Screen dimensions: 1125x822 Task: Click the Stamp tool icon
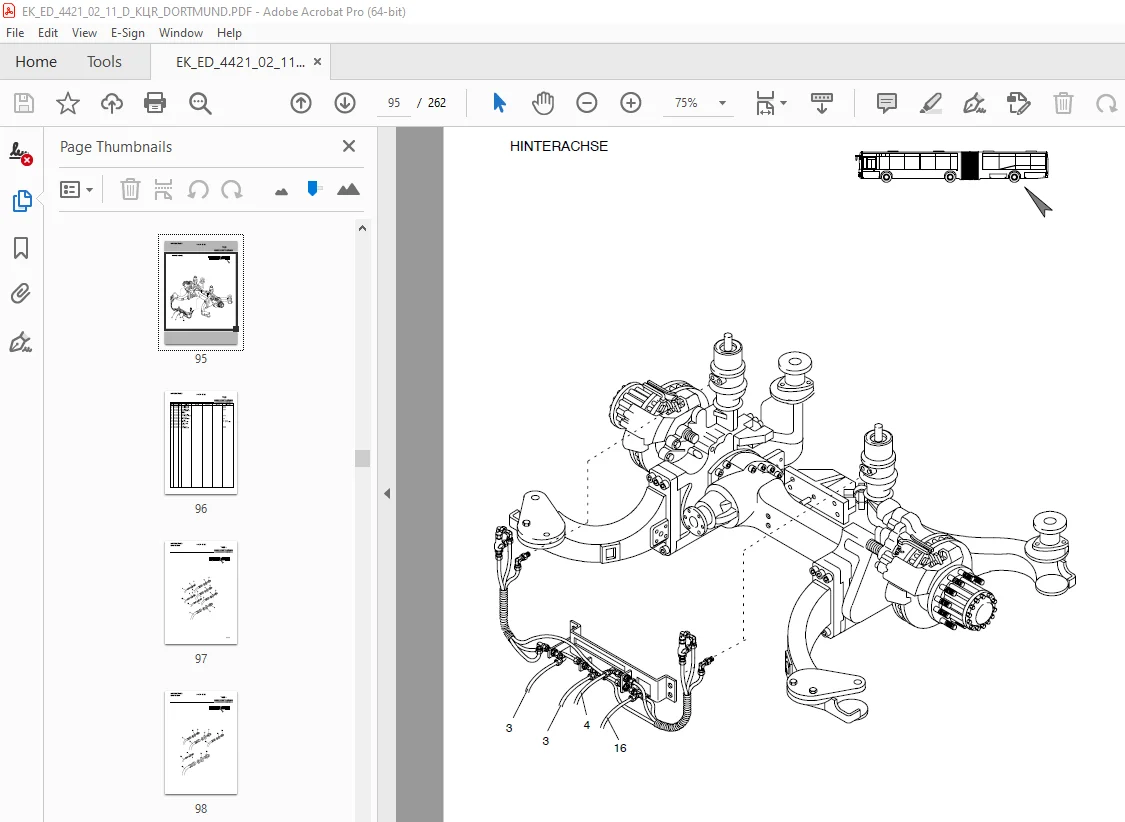(x=1018, y=103)
